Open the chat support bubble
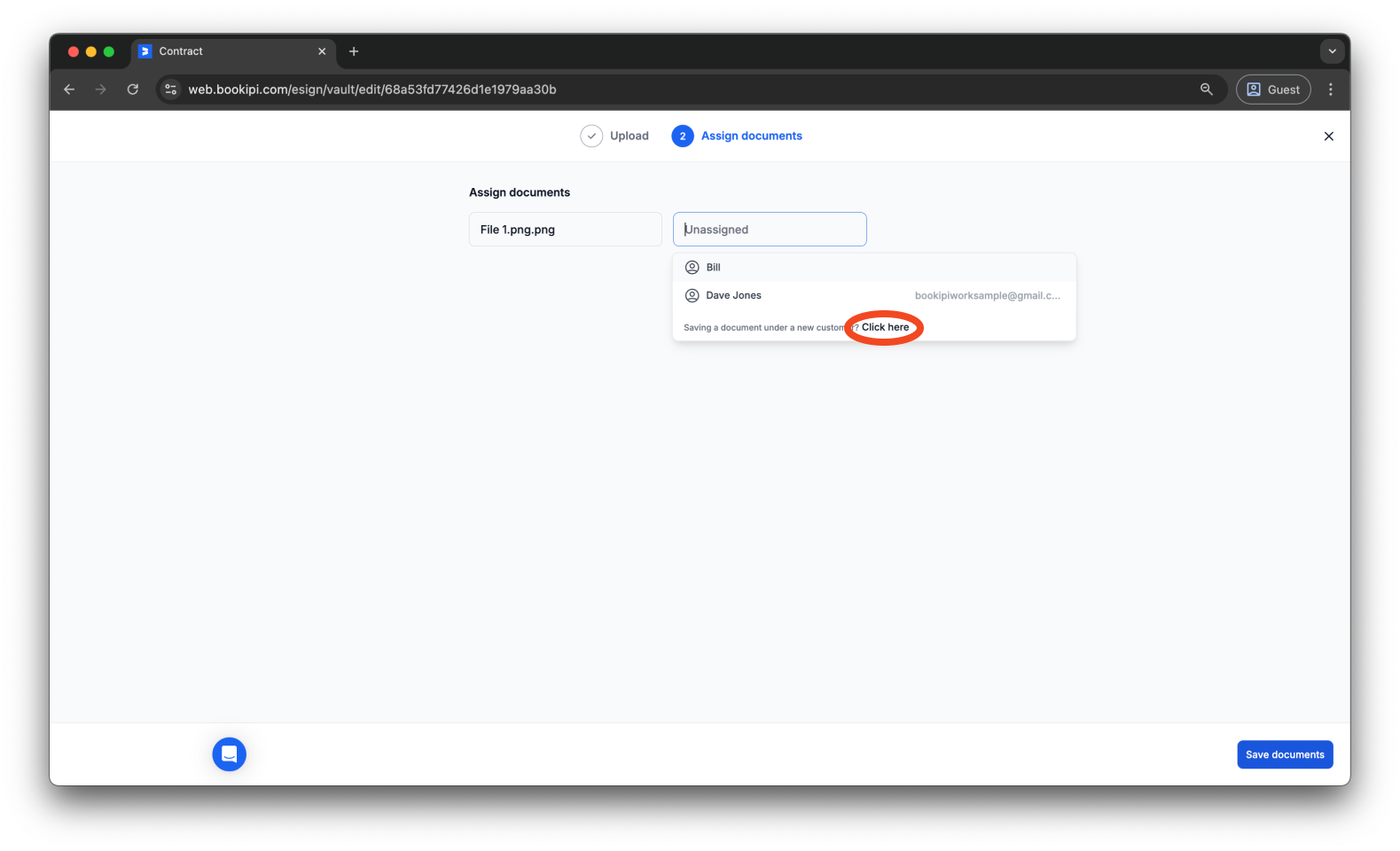The width and height of the screenshot is (1400, 851). 230,754
